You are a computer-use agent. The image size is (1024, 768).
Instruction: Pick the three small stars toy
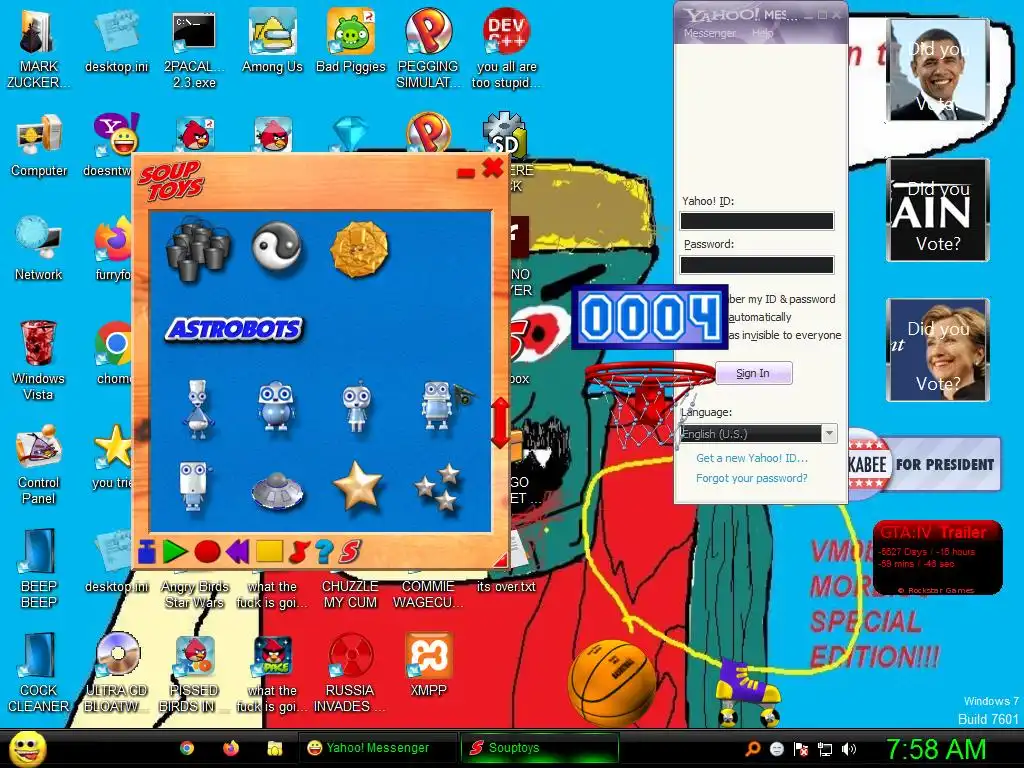[438, 487]
